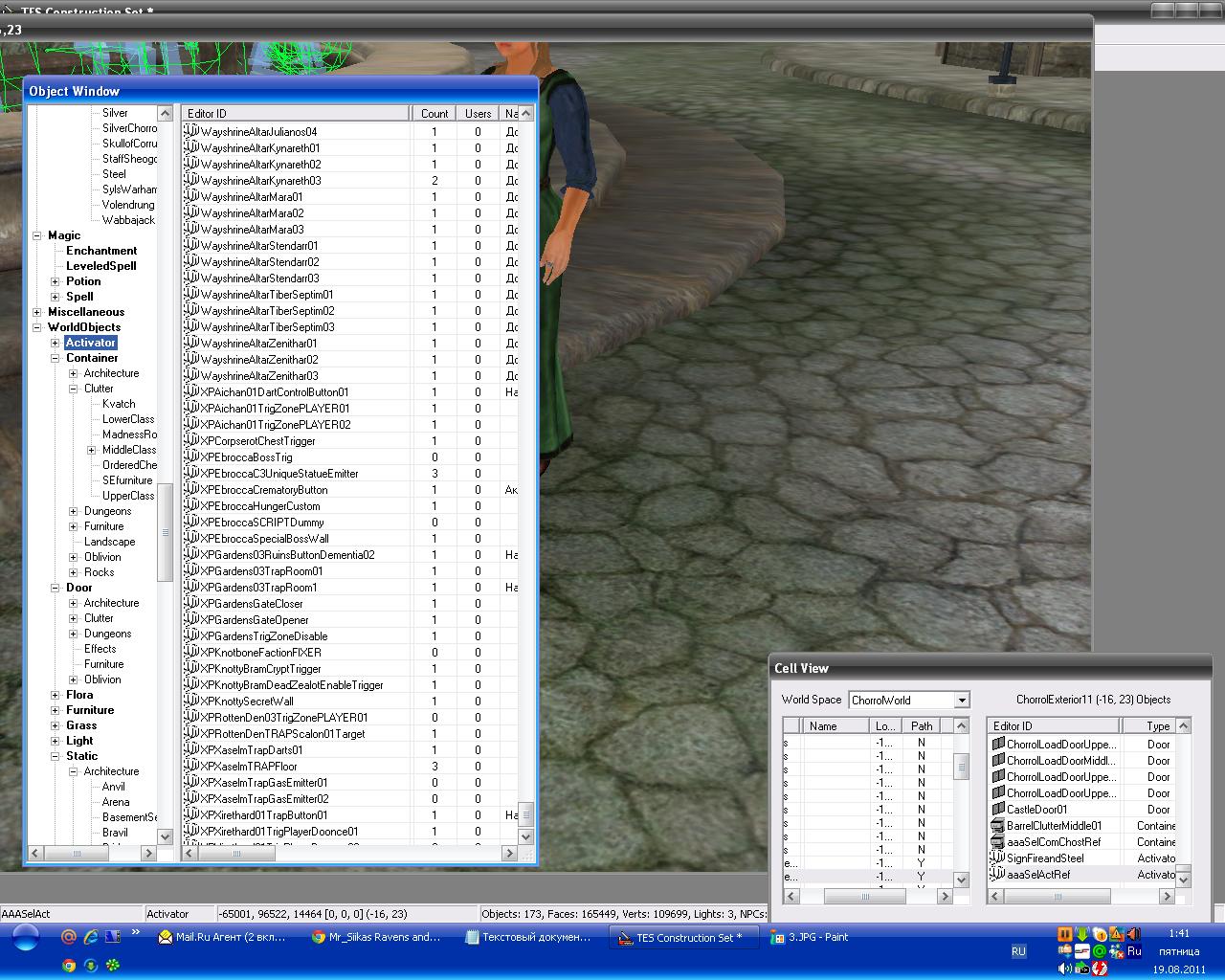The image size is (1225, 980).
Task: Click the Mail.Ru Agent envelope icon
Action: point(166,938)
